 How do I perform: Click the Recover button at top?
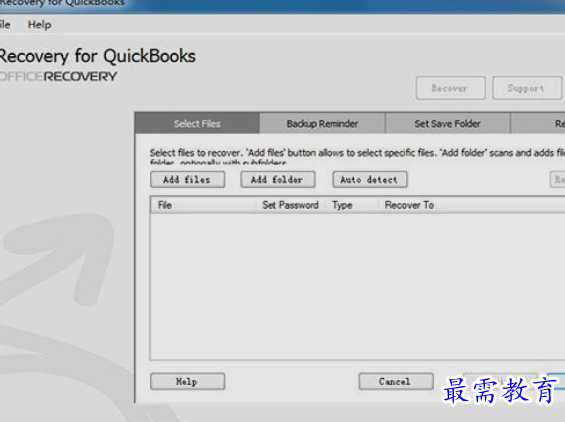[450, 88]
